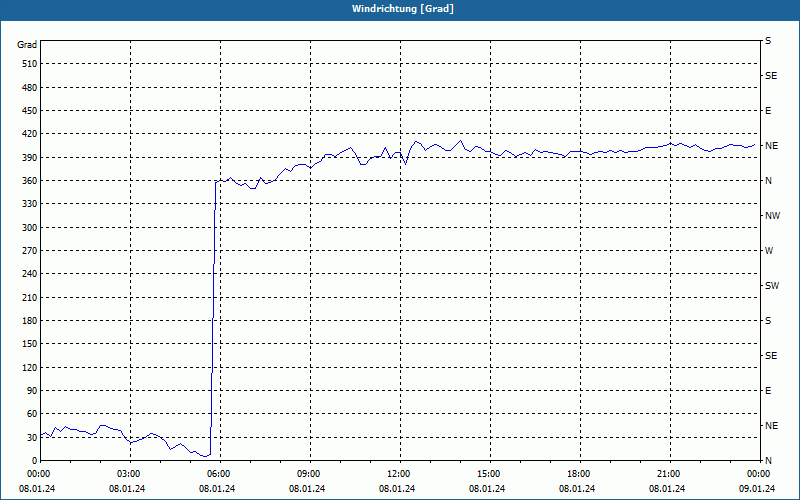Click the date label 09.01.24
Image resolution: width=800 pixels, height=500 pixels.
pyautogui.click(x=757, y=489)
